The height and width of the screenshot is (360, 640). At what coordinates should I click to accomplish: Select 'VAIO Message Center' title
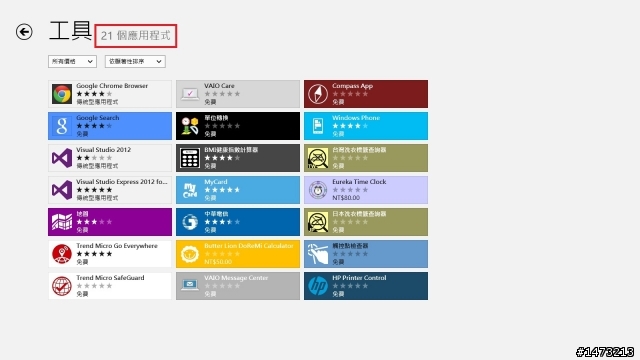tap(236, 278)
